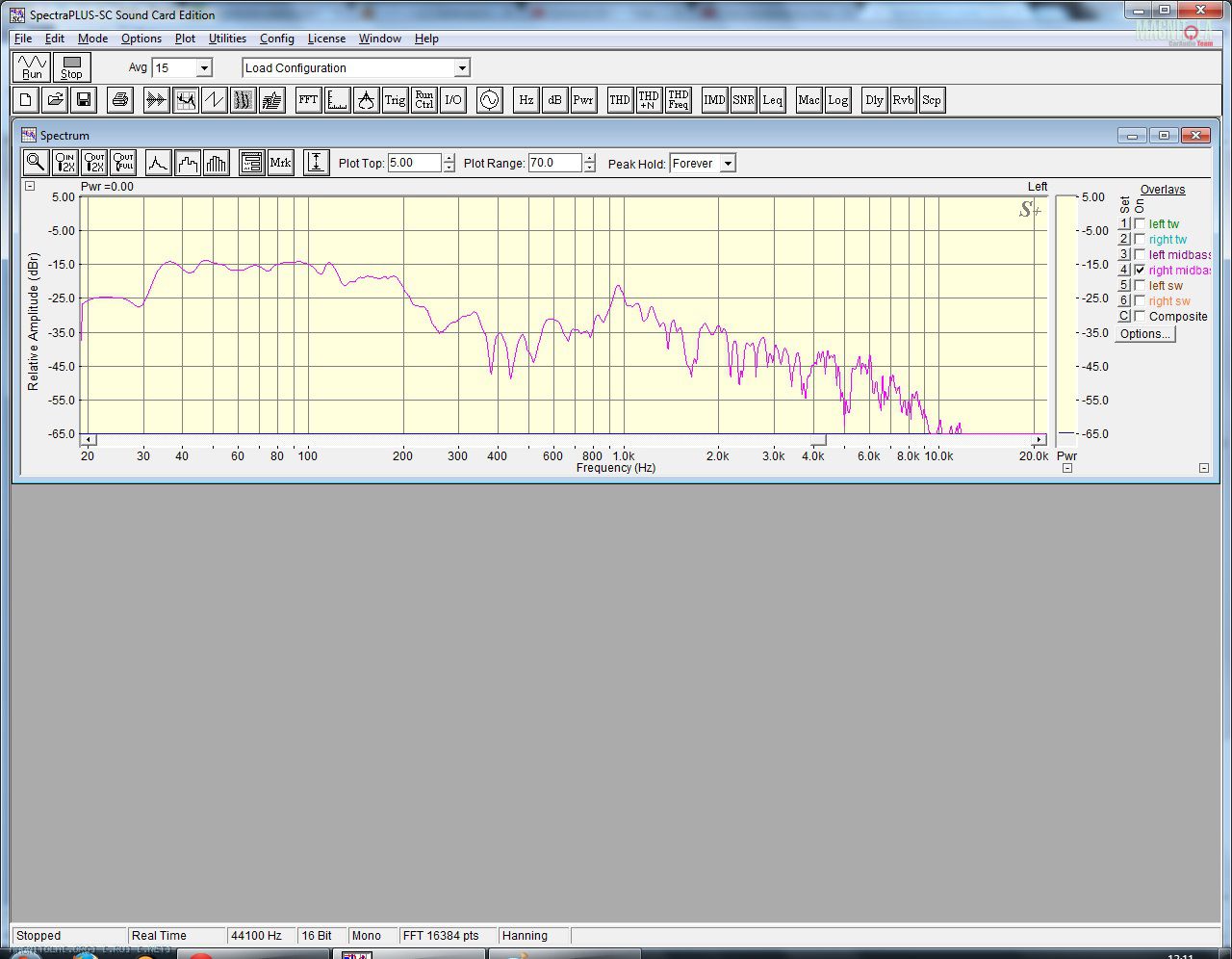Expand the Load Configuration dropdown

click(x=462, y=68)
